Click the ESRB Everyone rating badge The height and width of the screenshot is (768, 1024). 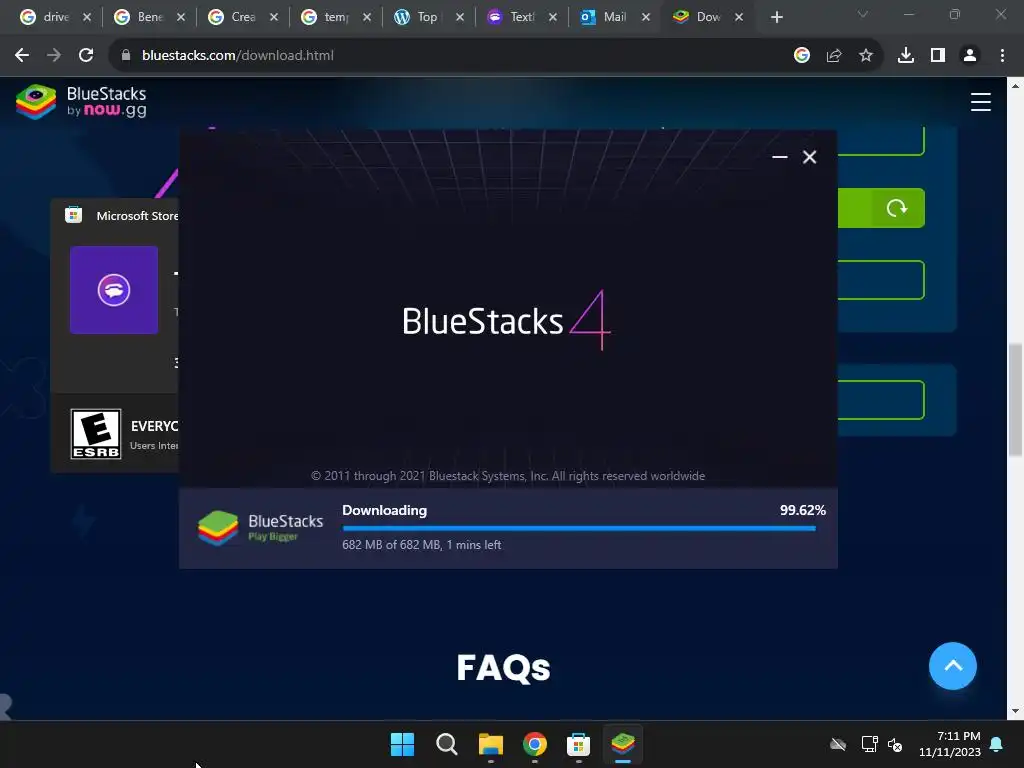pos(96,434)
